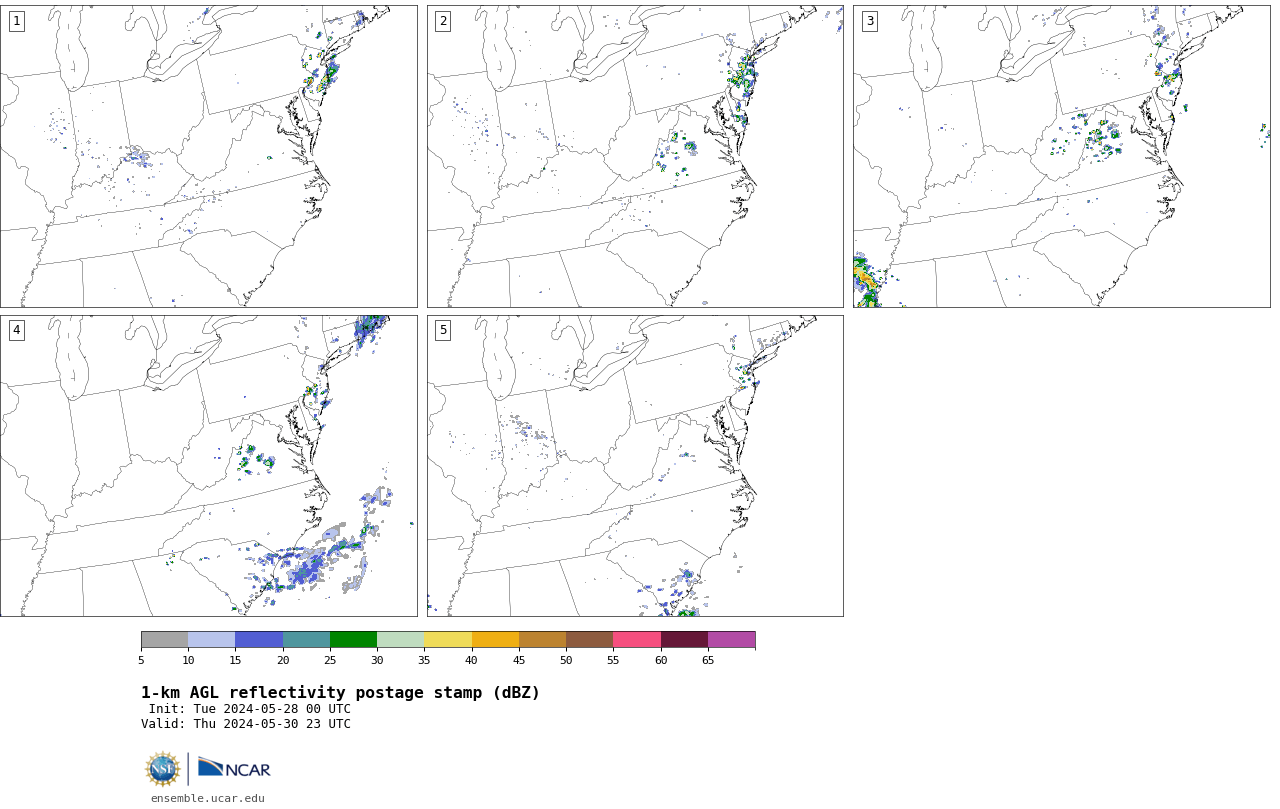Image resolution: width=1280 pixels, height=809 pixels.
Task: Open ensemble member 4 postage stamp map
Action: (x=208, y=466)
